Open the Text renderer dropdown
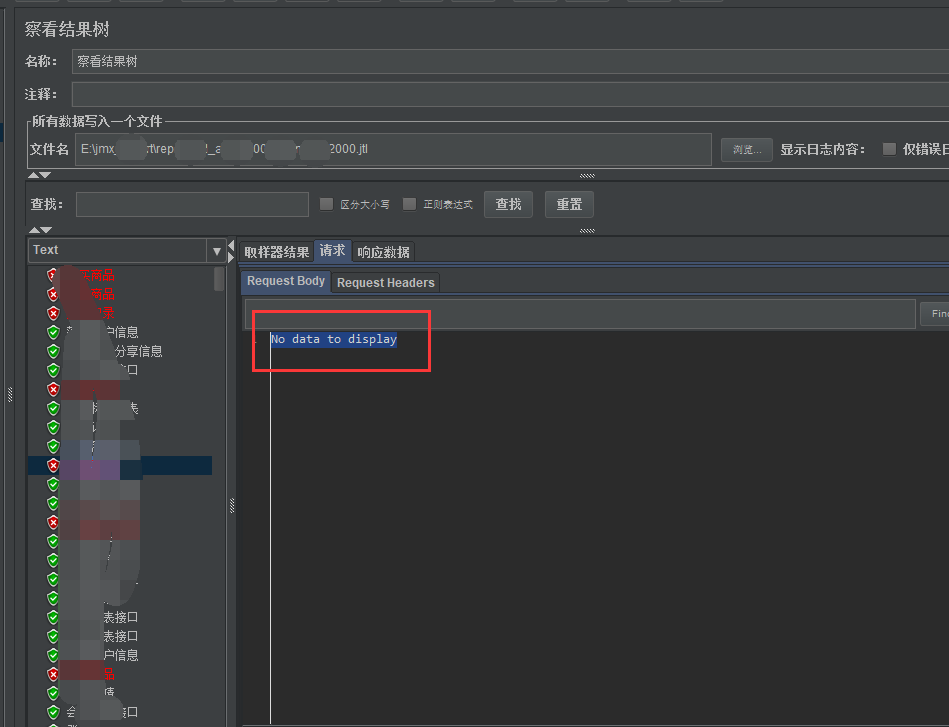 [x=215, y=249]
